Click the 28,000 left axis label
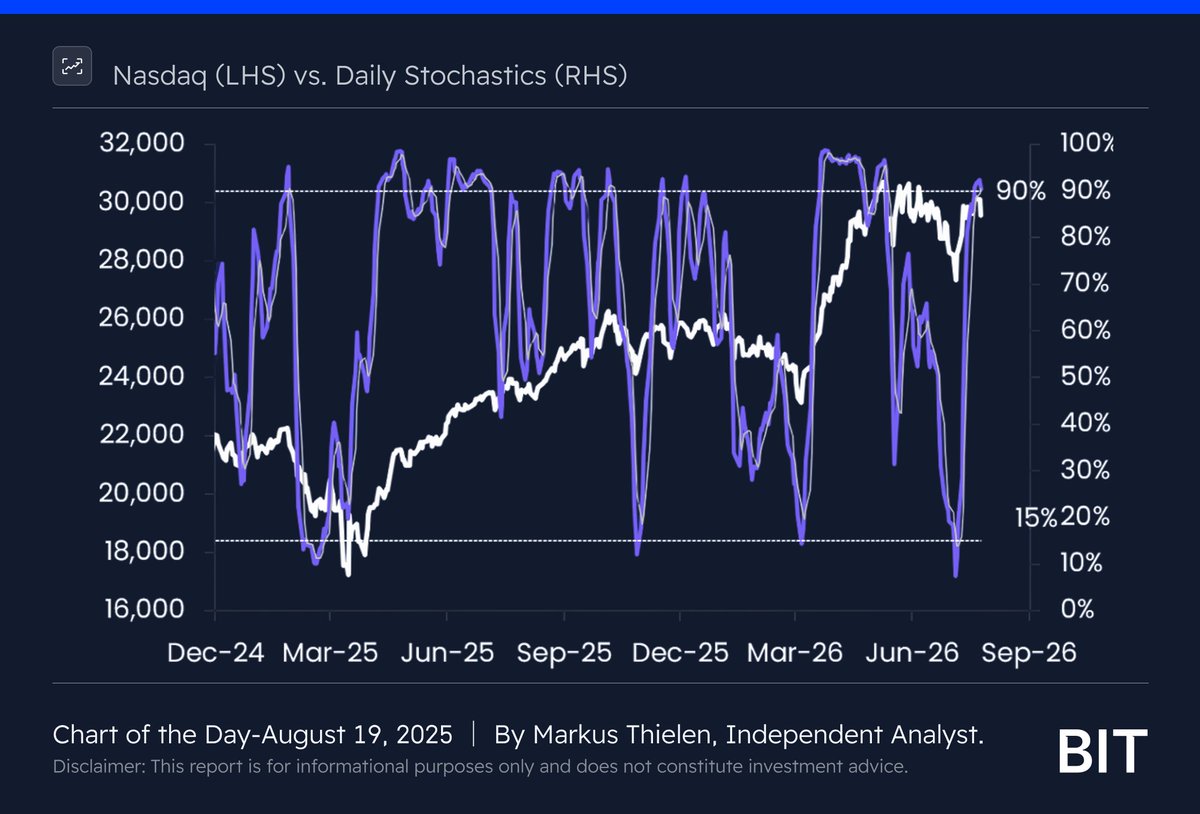Image resolution: width=1200 pixels, height=814 pixels. click(x=141, y=260)
